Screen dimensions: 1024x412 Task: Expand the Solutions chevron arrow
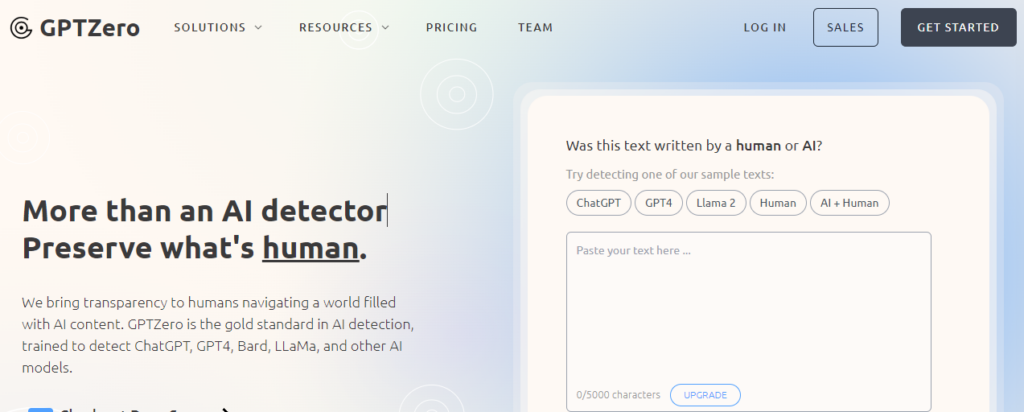click(258, 27)
